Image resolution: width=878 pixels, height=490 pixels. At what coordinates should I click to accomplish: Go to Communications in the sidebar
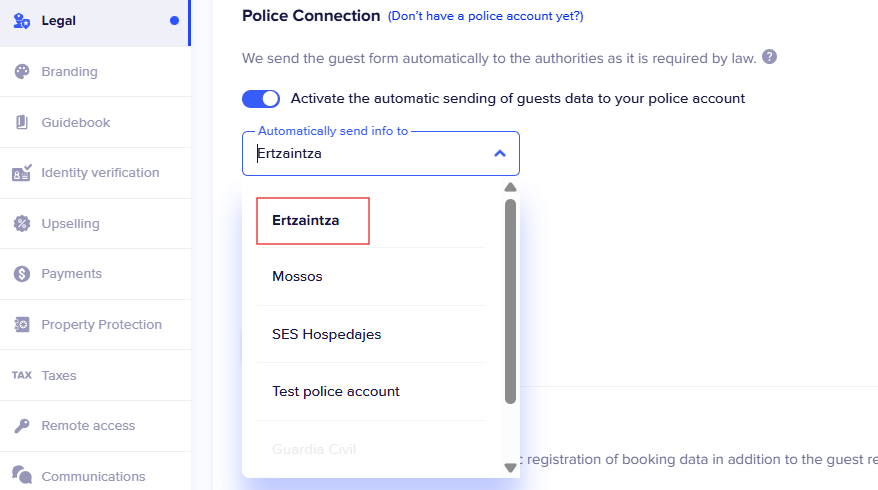coord(92,476)
